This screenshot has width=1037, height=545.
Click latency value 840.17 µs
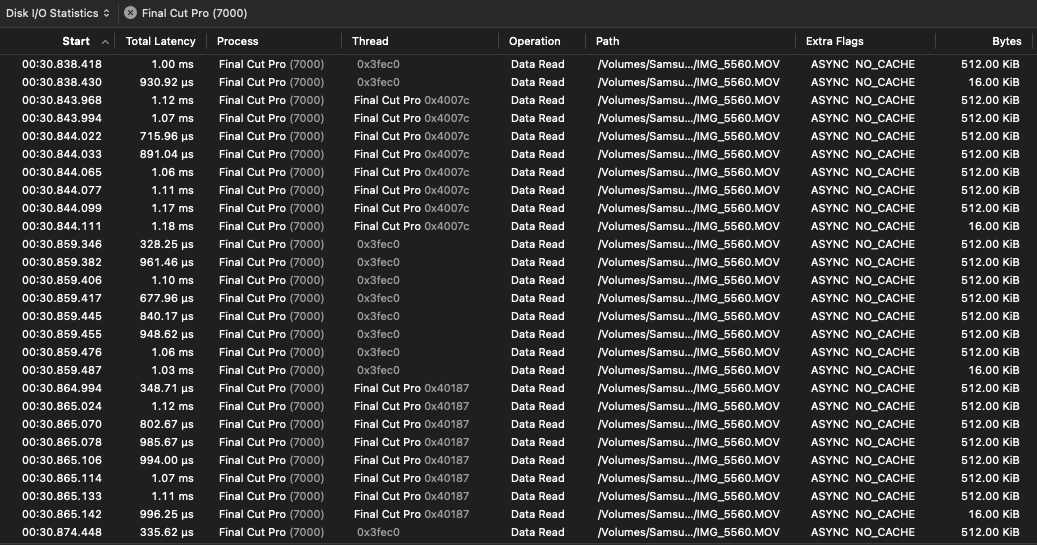pyautogui.click(x=167, y=316)
